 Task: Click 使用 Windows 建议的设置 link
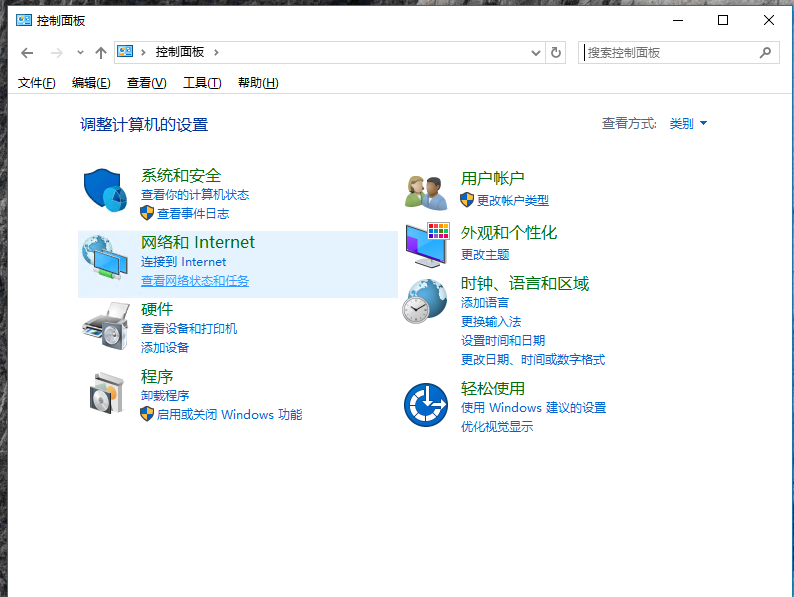[x=533, y=408]
